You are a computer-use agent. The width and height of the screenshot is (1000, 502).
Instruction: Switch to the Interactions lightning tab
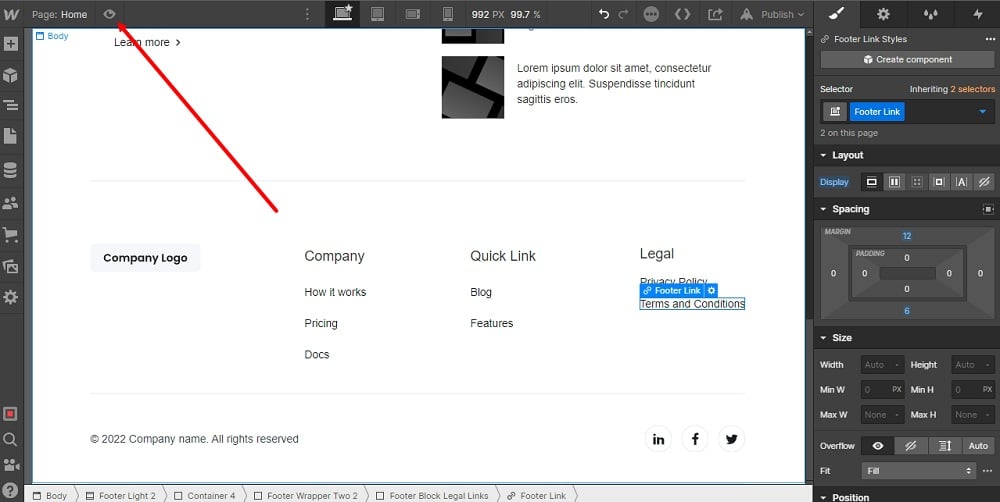point(978,14)
